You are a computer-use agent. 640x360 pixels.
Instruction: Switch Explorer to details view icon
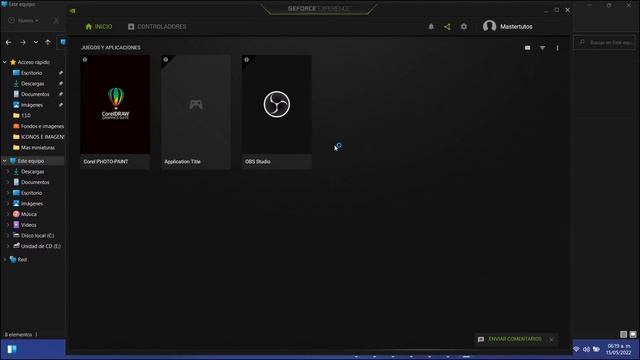[623, 334]
